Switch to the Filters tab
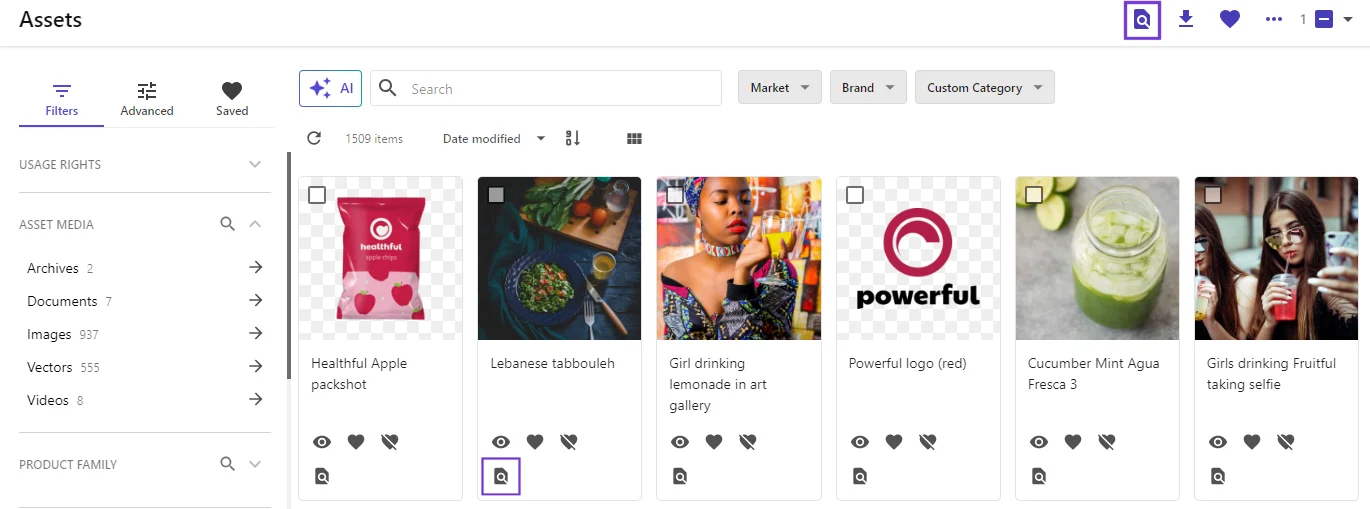The image size is (1370, 509). click(61, 99)
